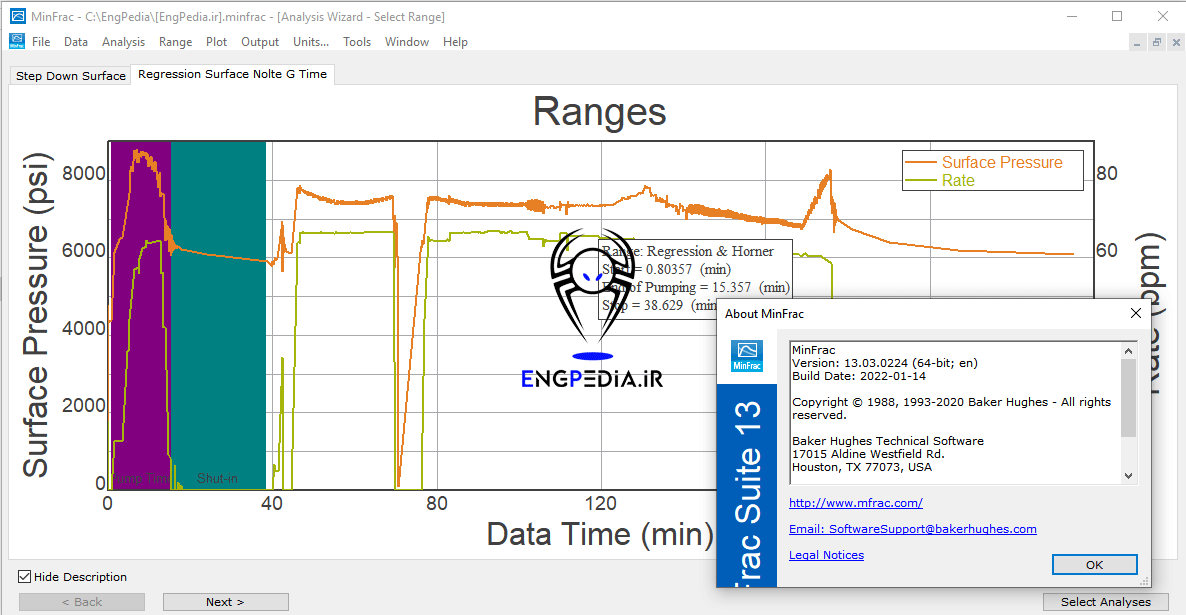
Task: Click the Version: 13.03.0224 text line
Action: (884, 363)
